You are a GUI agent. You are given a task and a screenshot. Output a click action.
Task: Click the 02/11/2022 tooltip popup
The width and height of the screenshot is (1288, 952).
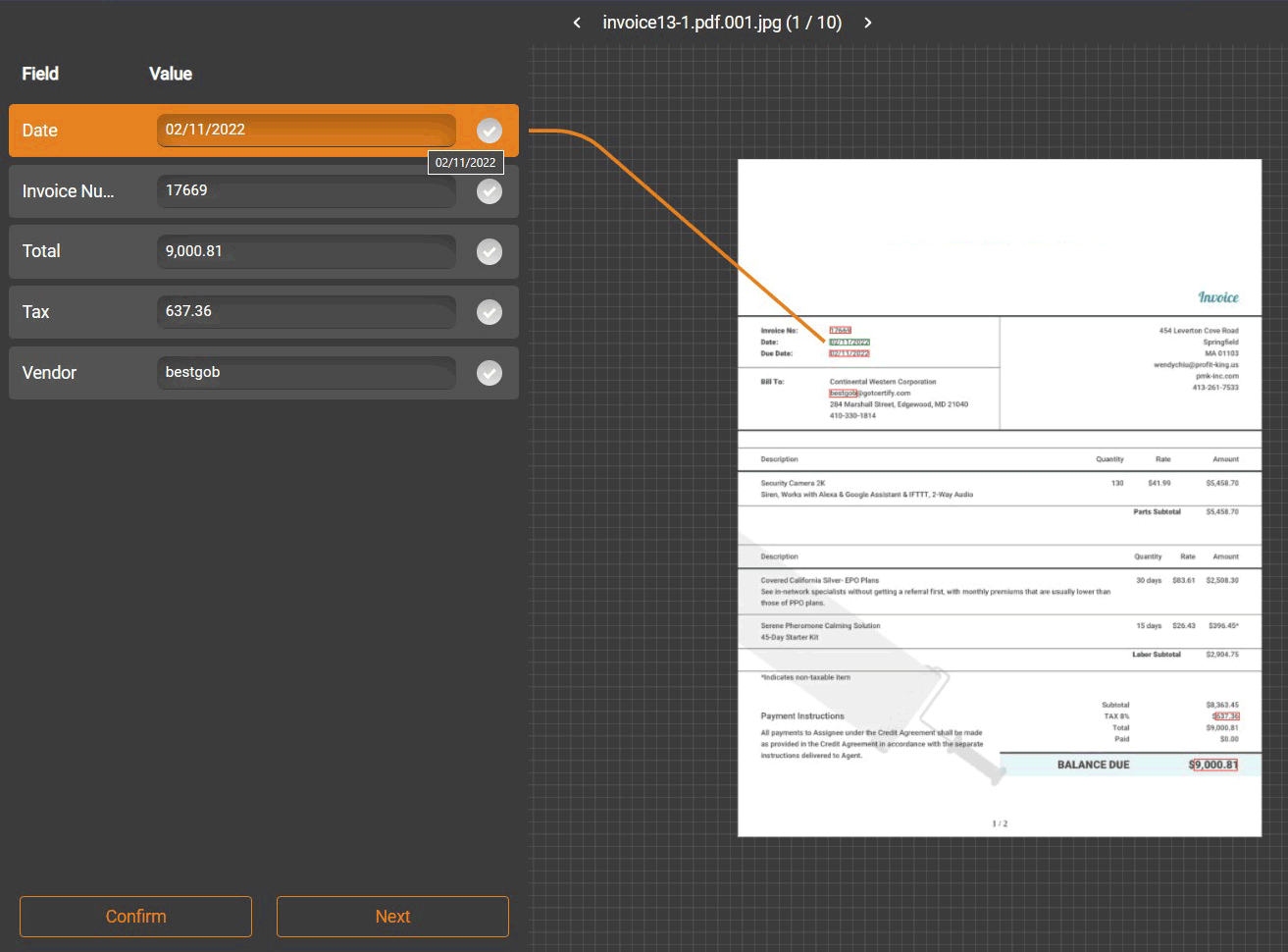[x=465, y=162]
